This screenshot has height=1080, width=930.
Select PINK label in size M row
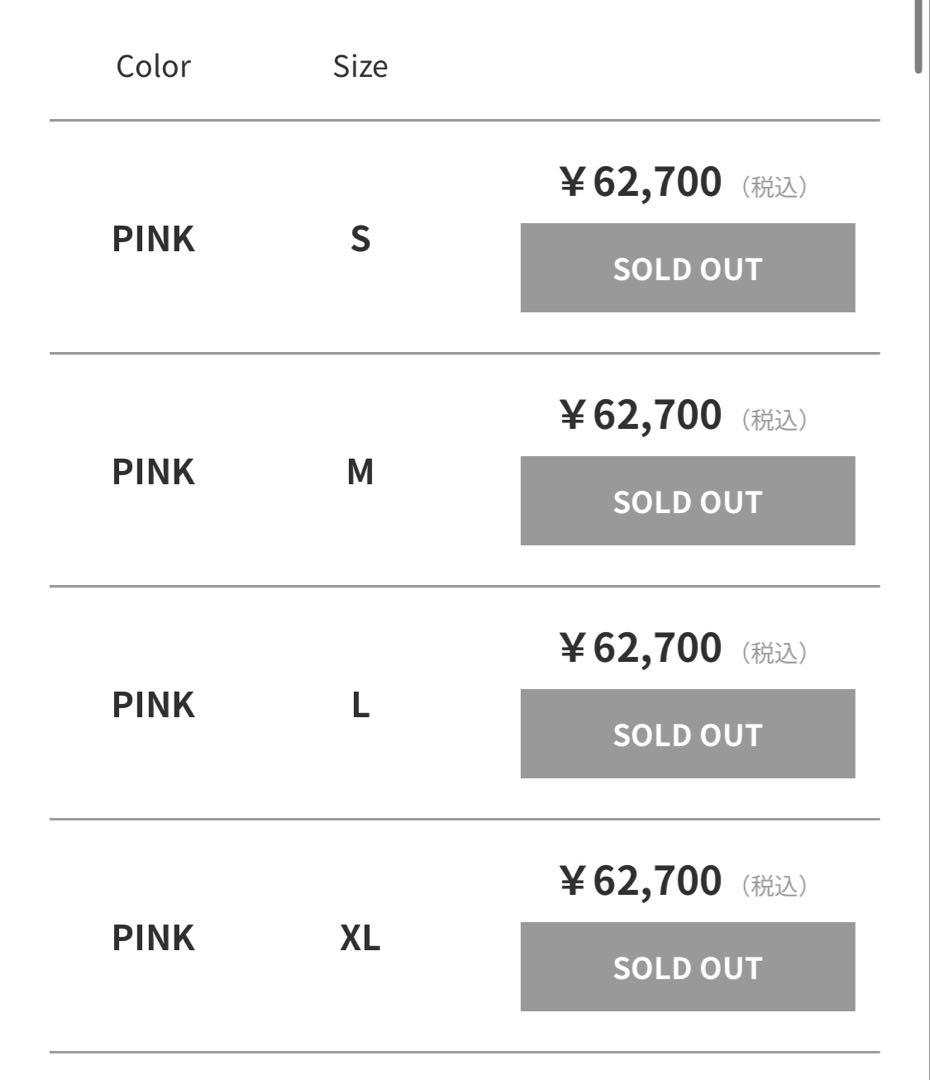tap(153, 472)
